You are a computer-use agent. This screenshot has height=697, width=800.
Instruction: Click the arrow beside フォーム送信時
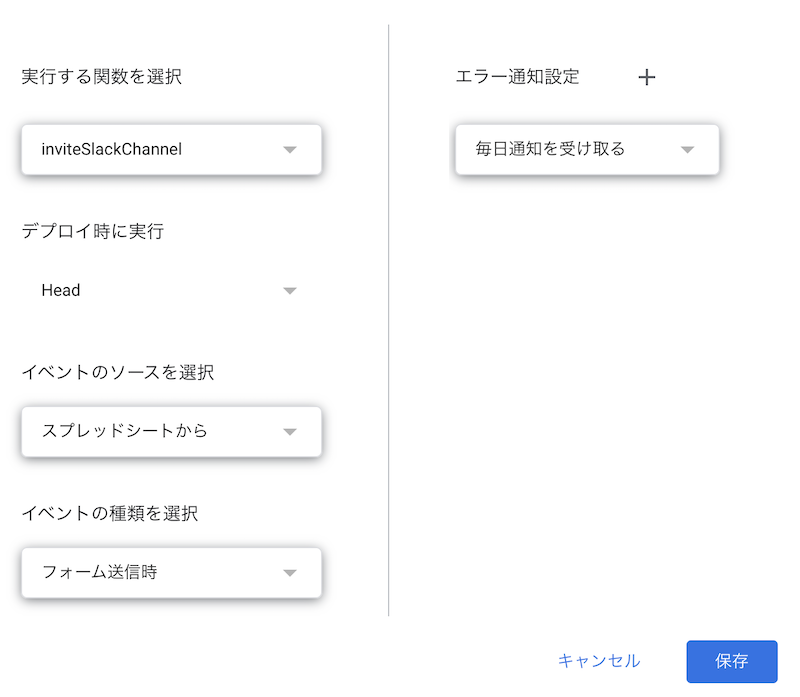click(290, 573)
